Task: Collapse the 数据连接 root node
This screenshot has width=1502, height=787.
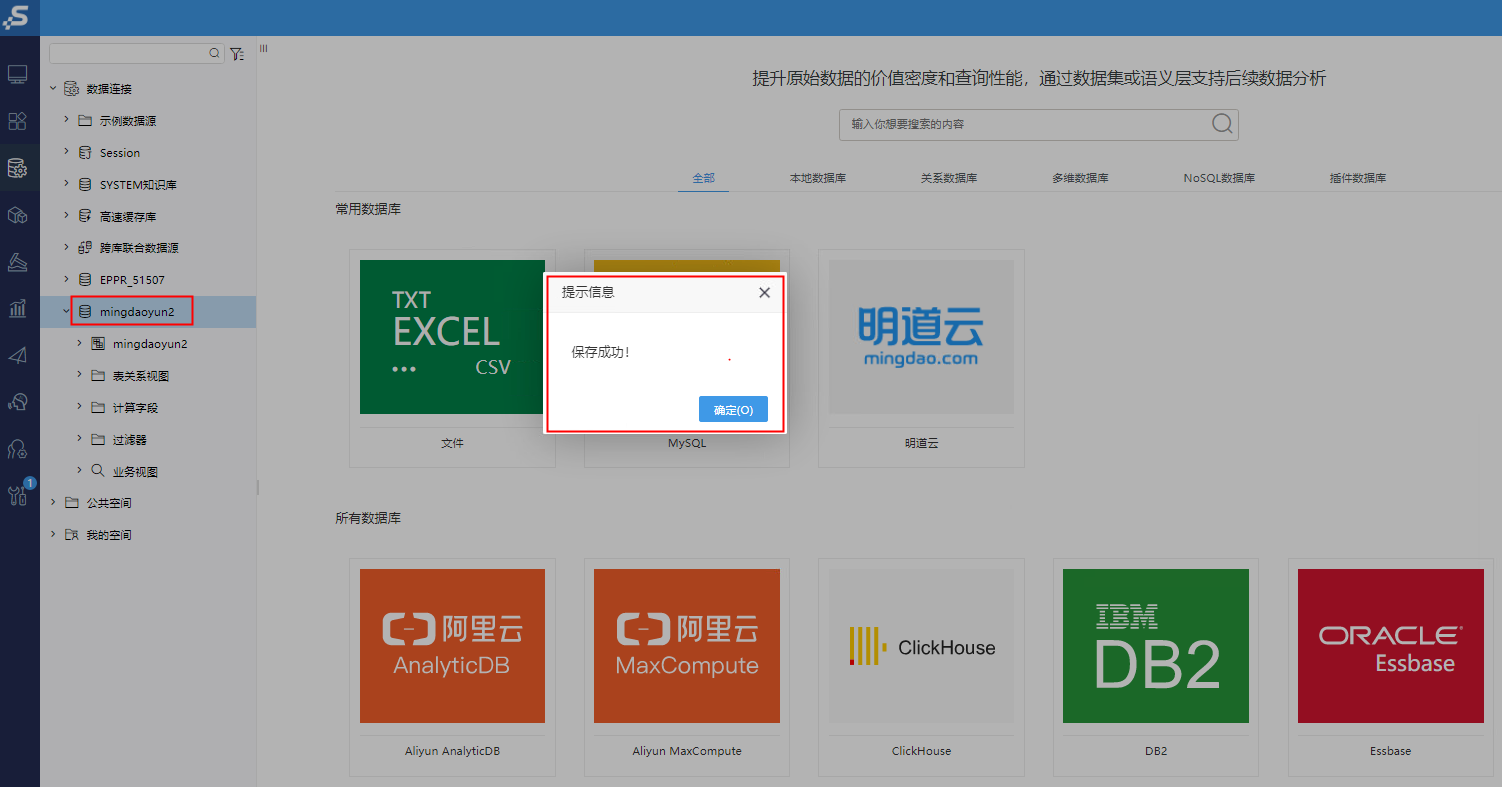Action: pos(53,89)
